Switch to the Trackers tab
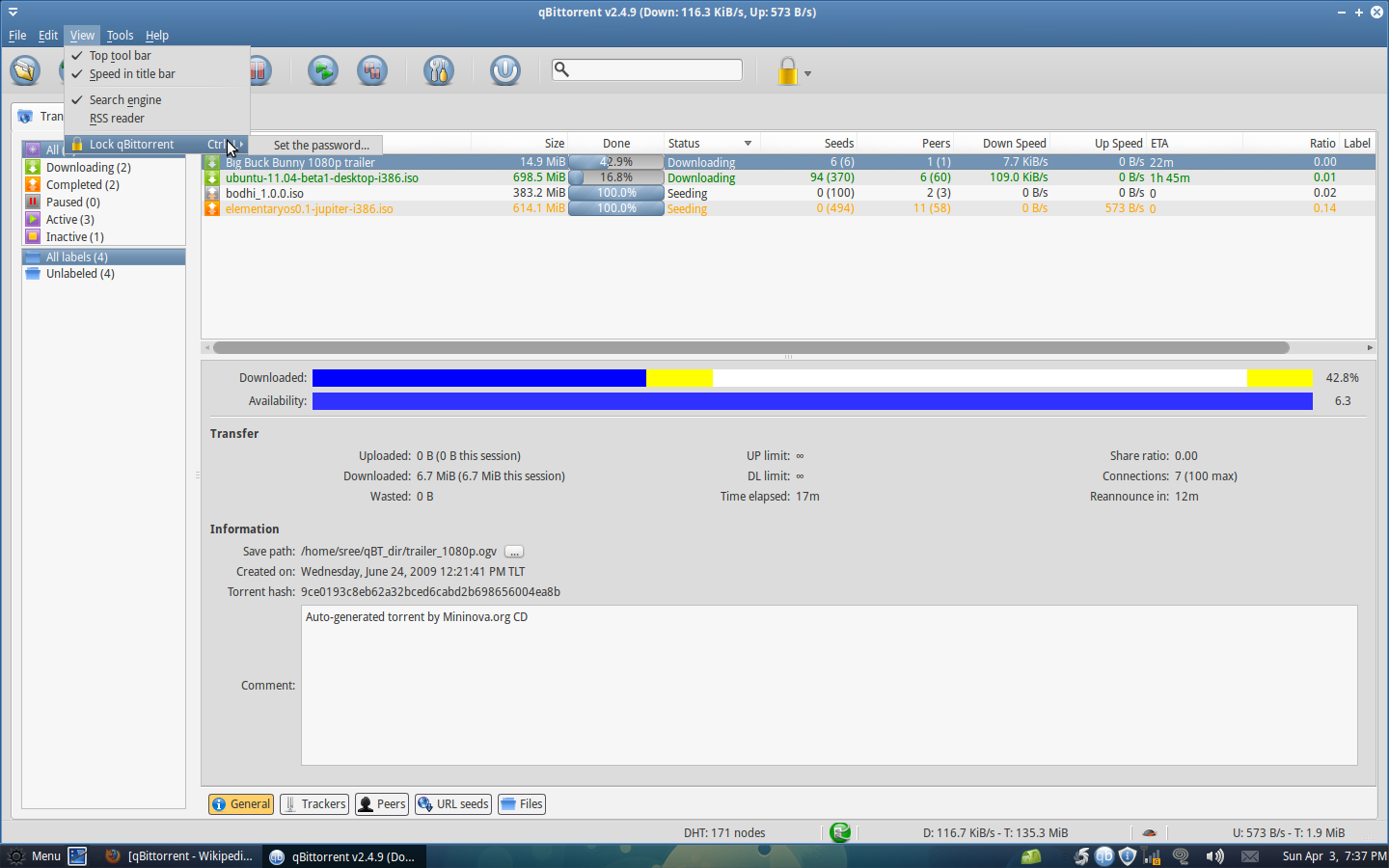The width and height of the screenshot is (1389, 868). (x=314, y=804)
